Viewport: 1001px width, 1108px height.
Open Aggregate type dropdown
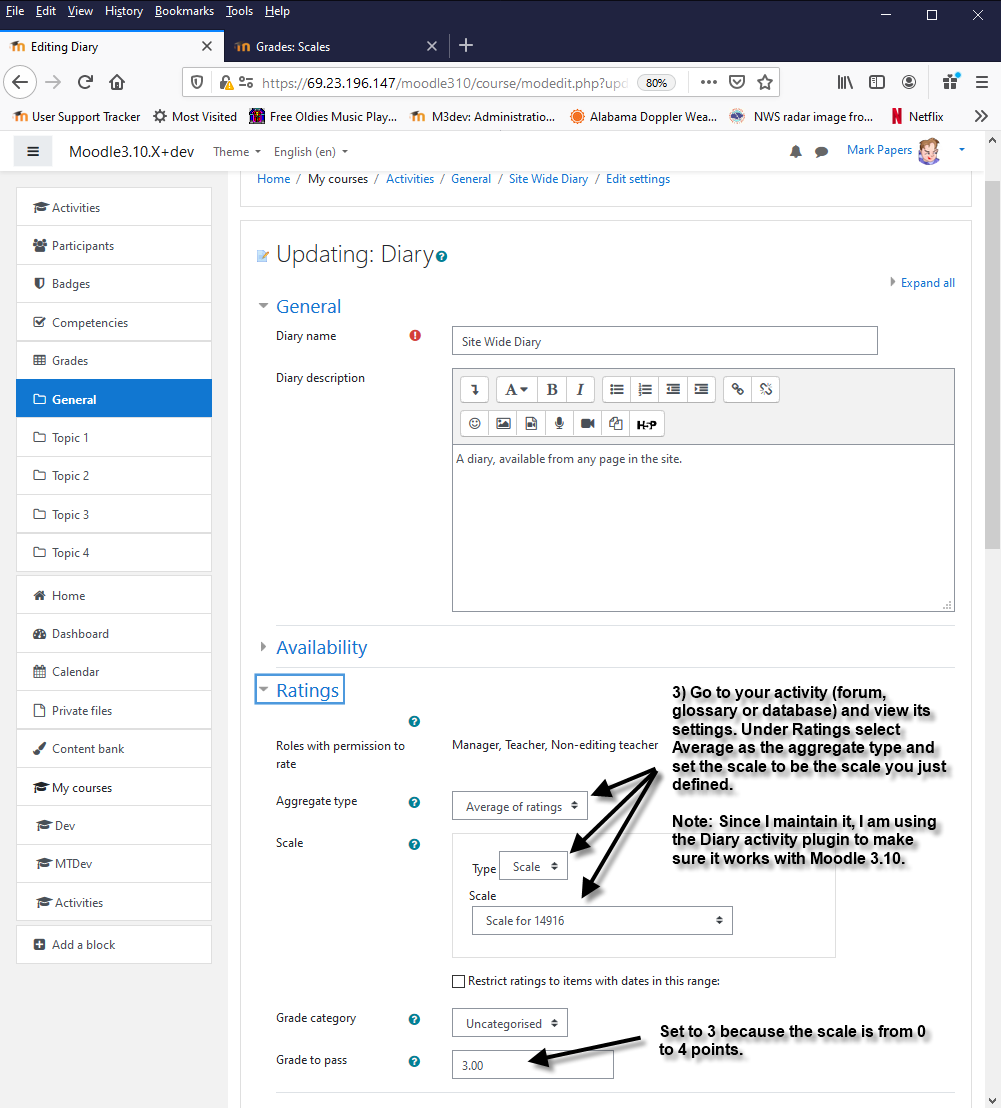(520, 806)
